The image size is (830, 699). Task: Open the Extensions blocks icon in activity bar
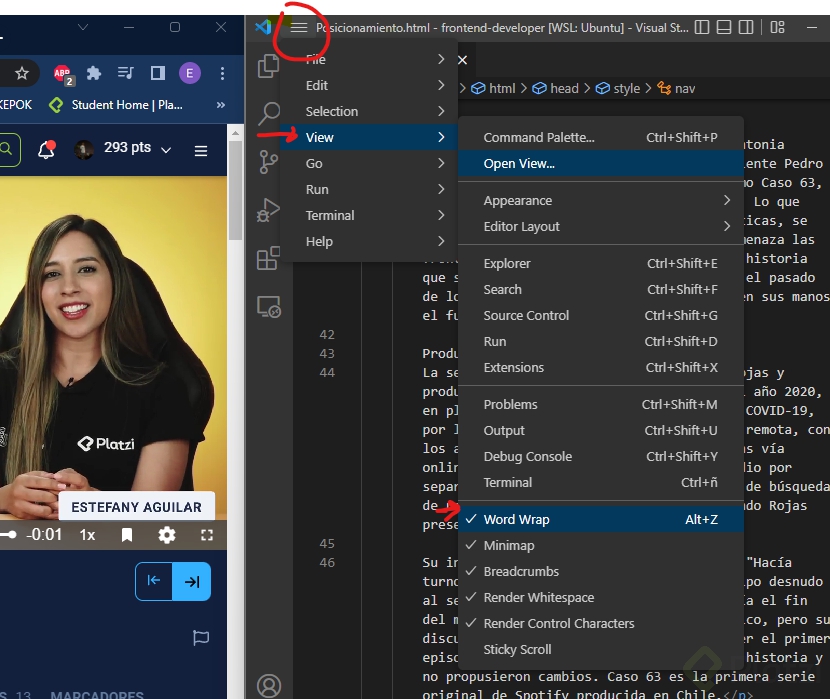tap(268, 258)
